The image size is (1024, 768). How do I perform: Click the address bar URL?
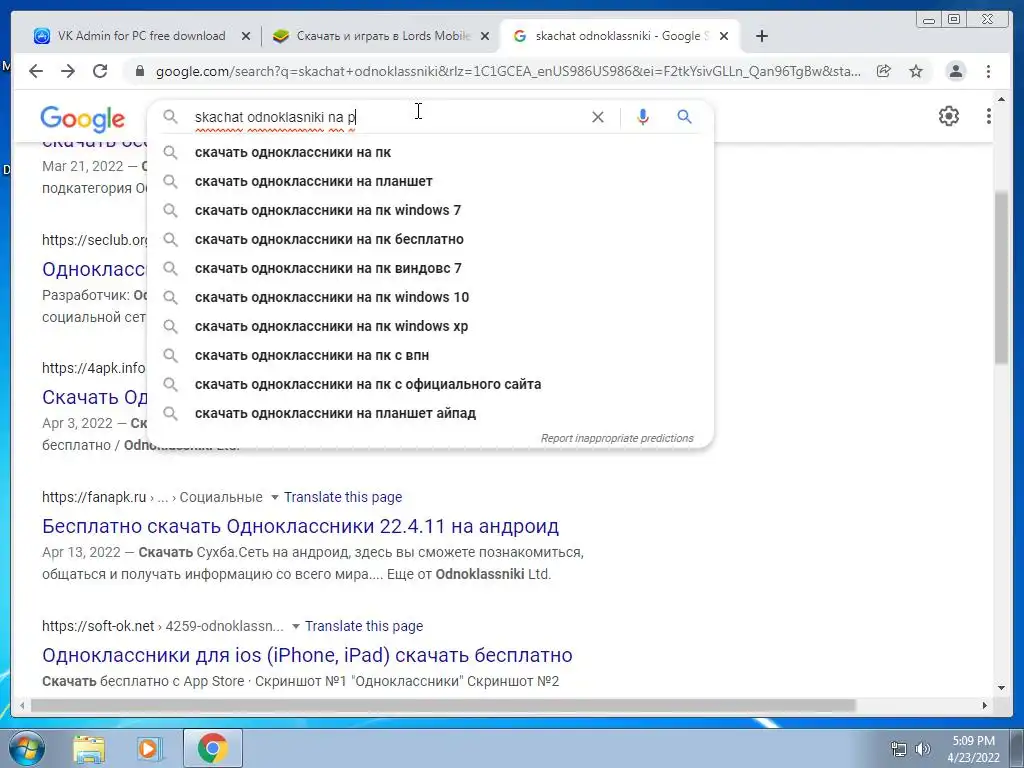click(508, 71)
